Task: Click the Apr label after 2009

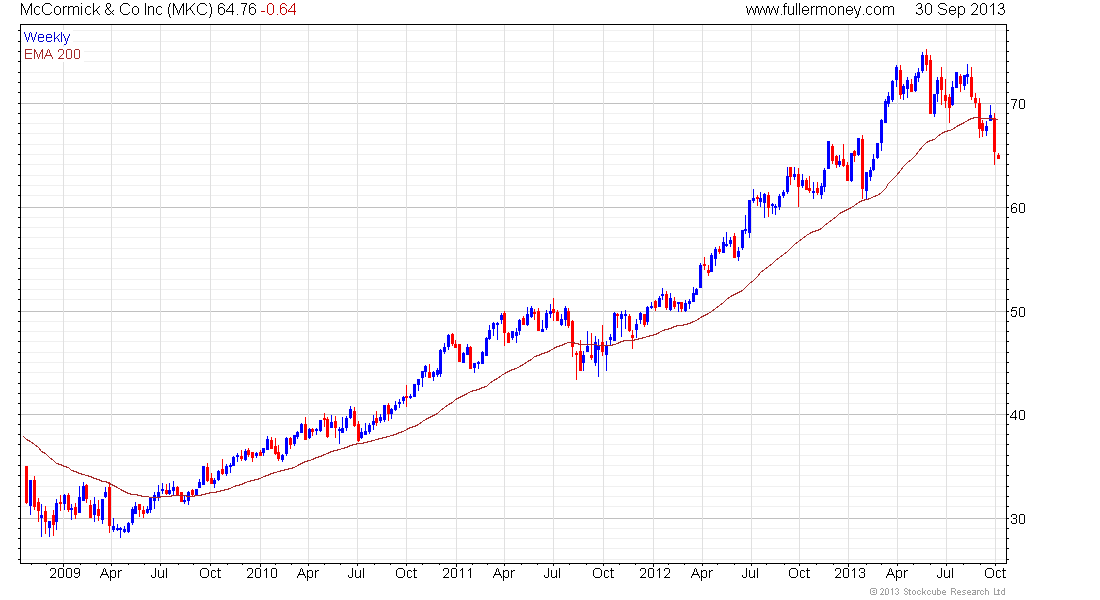Action: (x=111, y=573)
